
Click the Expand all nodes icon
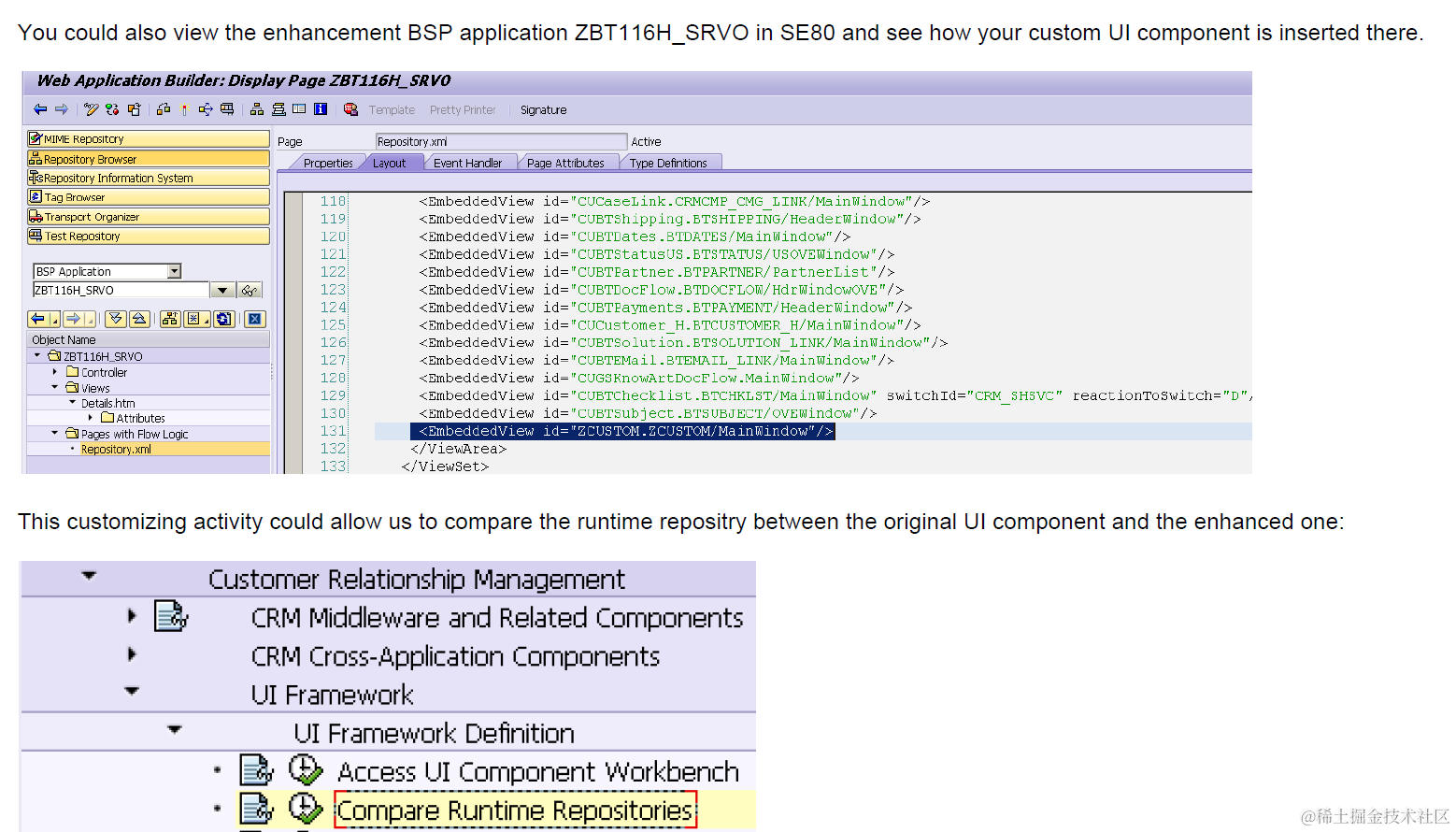pyautogui.click(x=116, y=319)
